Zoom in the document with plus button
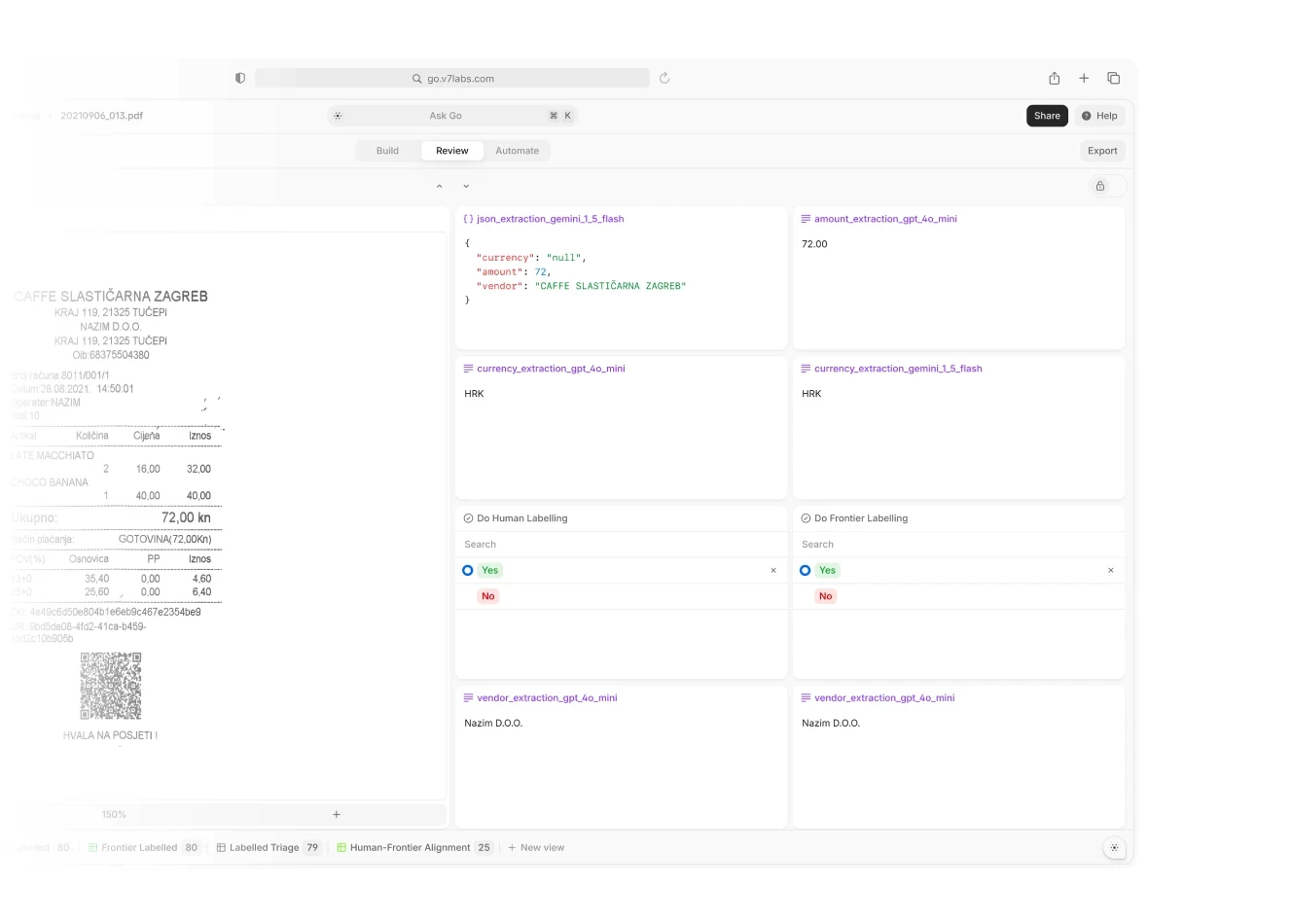The image size is (1292, 924). (337, 815)
